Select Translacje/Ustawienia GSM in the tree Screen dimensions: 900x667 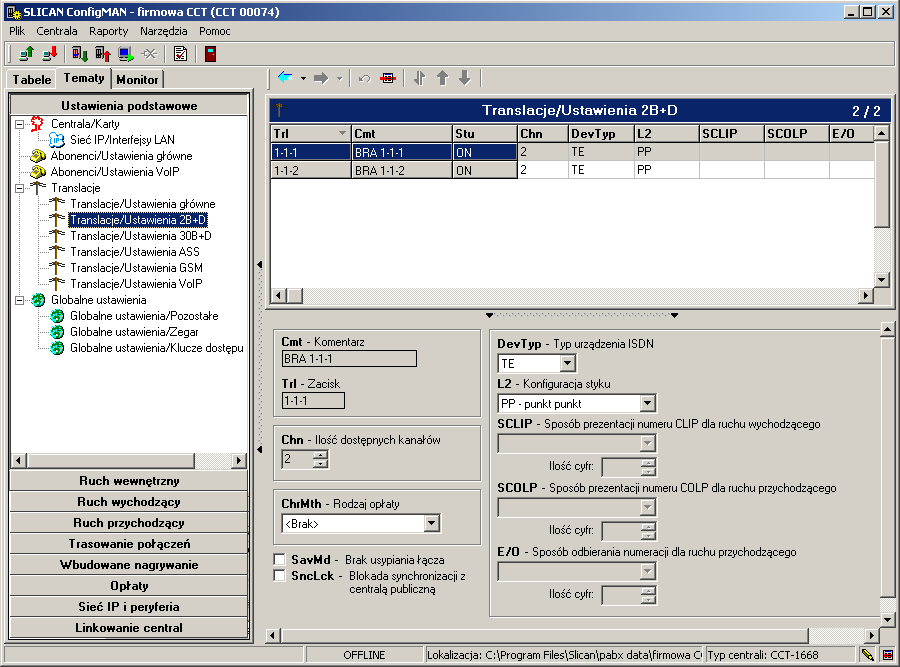point(137,268)
